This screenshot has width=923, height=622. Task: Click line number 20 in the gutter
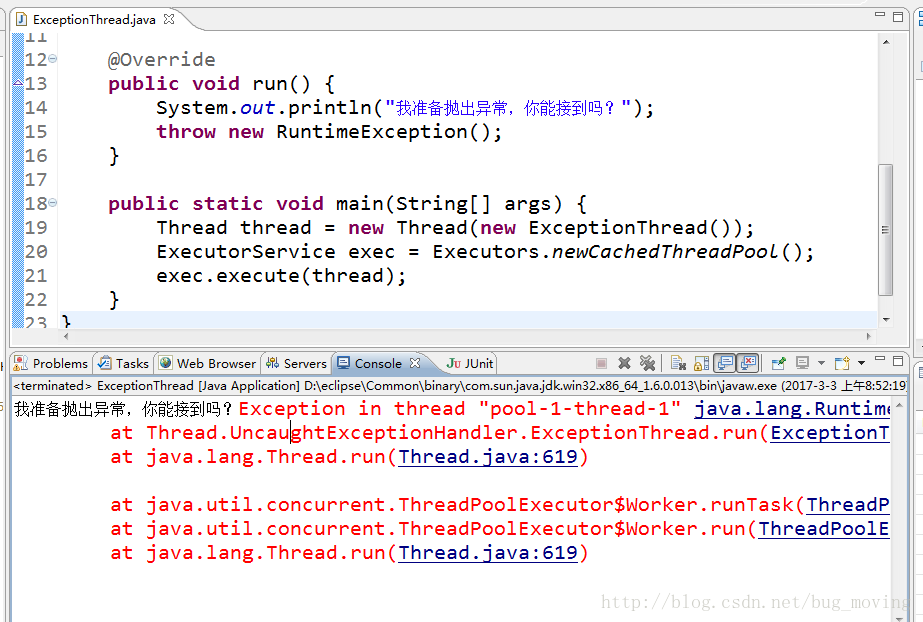pos(36,252)
